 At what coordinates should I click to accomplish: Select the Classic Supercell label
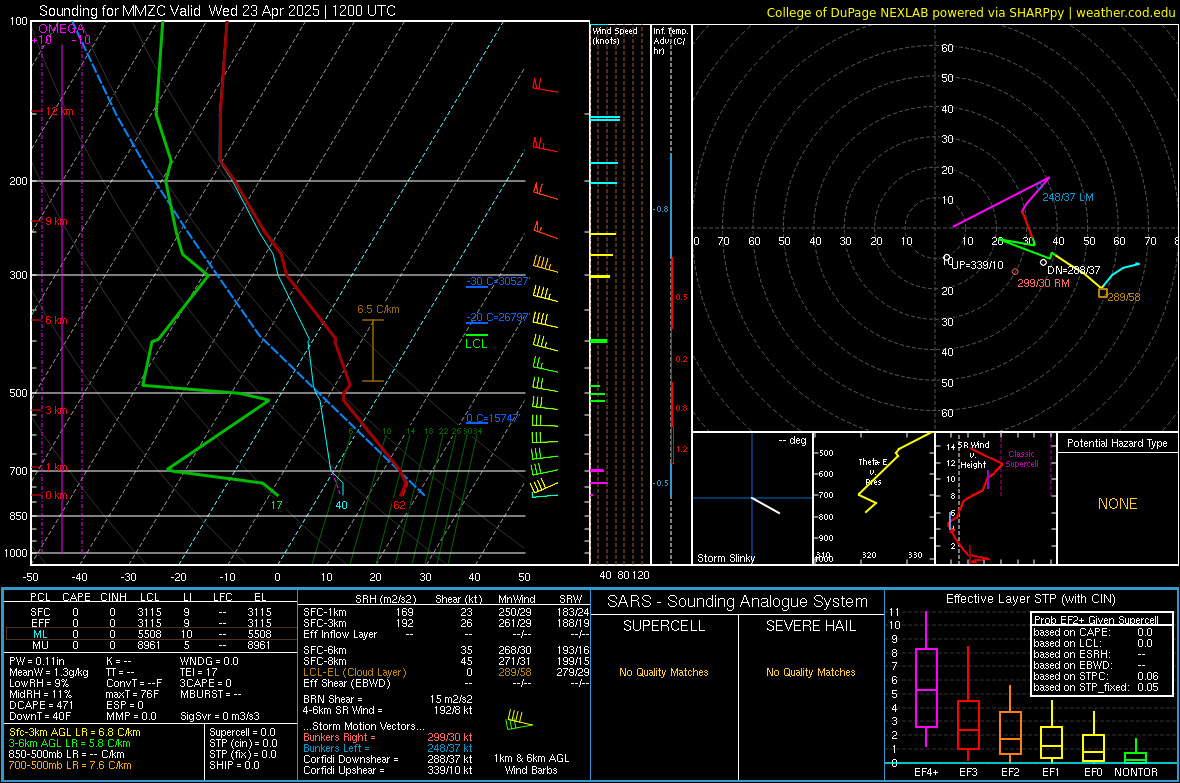[x=1021, y=459]
